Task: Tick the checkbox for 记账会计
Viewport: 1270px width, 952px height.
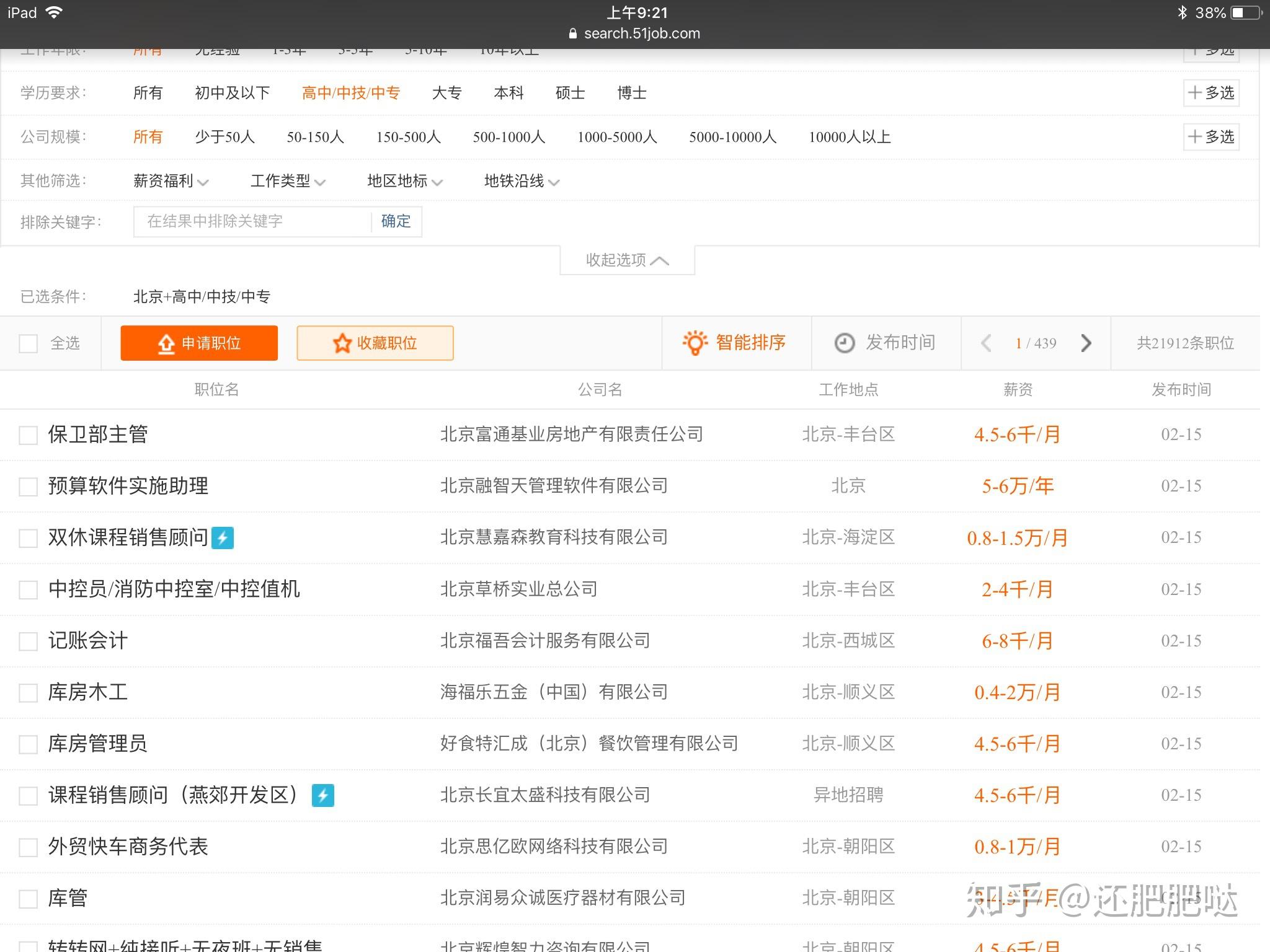Action: pyautogui.click(x=29, y=641)
